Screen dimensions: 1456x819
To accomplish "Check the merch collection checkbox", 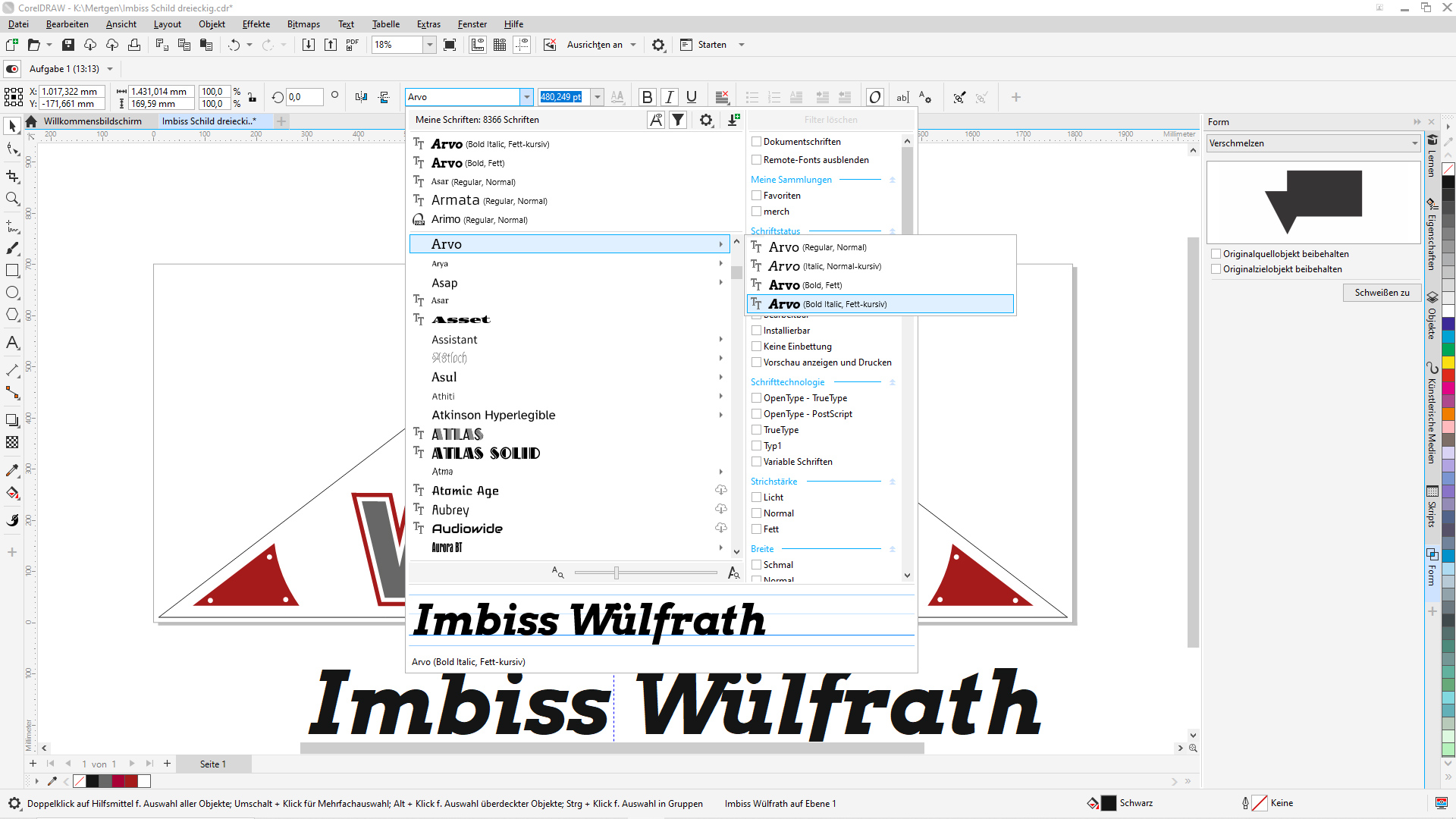I will 756,212.
